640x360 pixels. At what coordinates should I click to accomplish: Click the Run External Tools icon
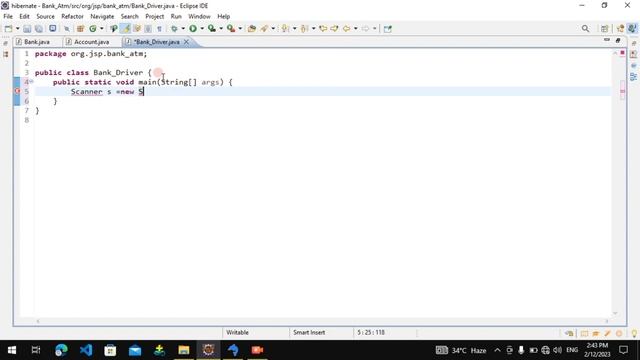coord(231,29)
